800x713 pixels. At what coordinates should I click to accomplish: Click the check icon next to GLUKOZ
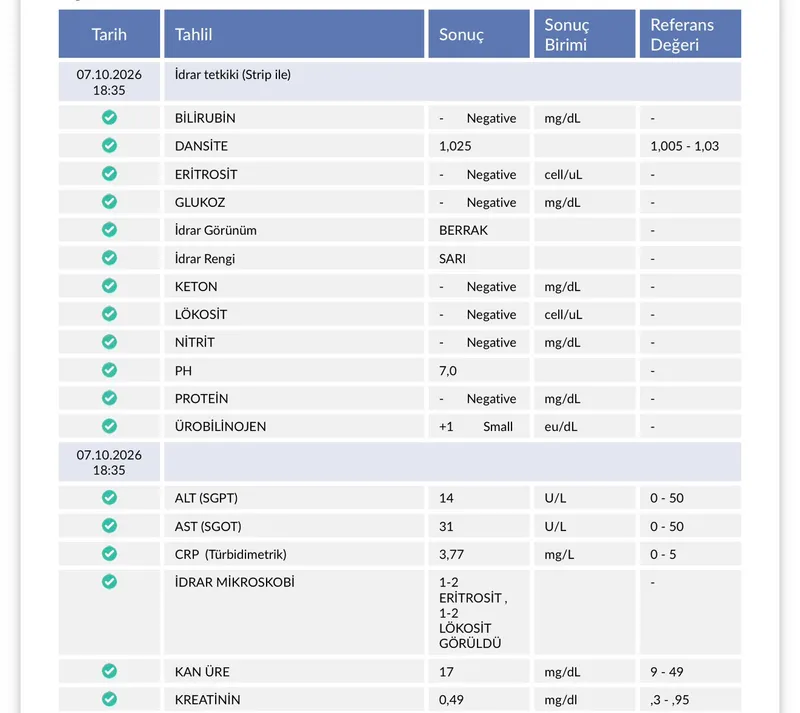click(x=109, y=202)
